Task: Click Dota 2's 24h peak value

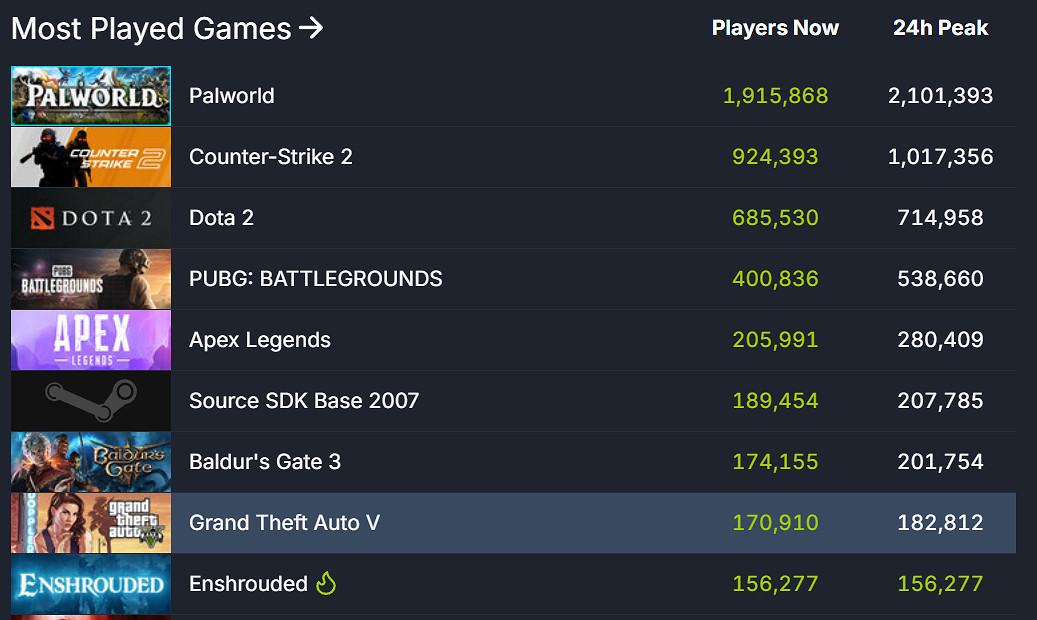Action: [x=940, y=218]
